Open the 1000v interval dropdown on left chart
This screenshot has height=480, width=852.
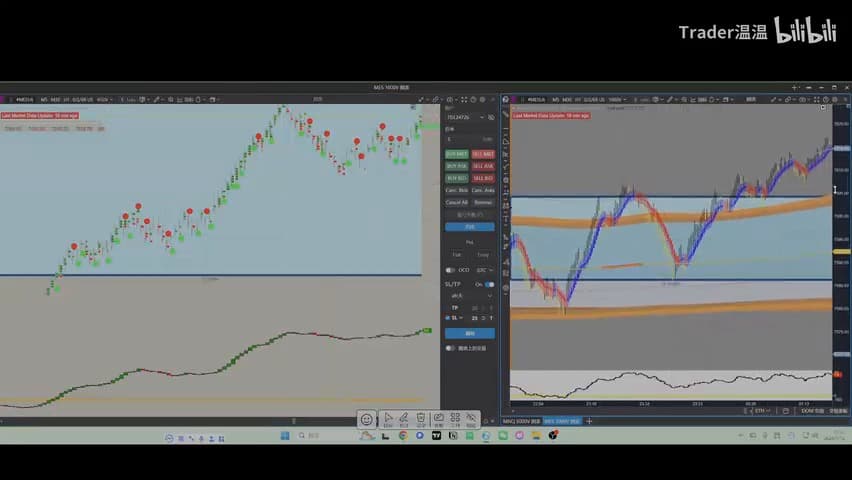(105, 100)
